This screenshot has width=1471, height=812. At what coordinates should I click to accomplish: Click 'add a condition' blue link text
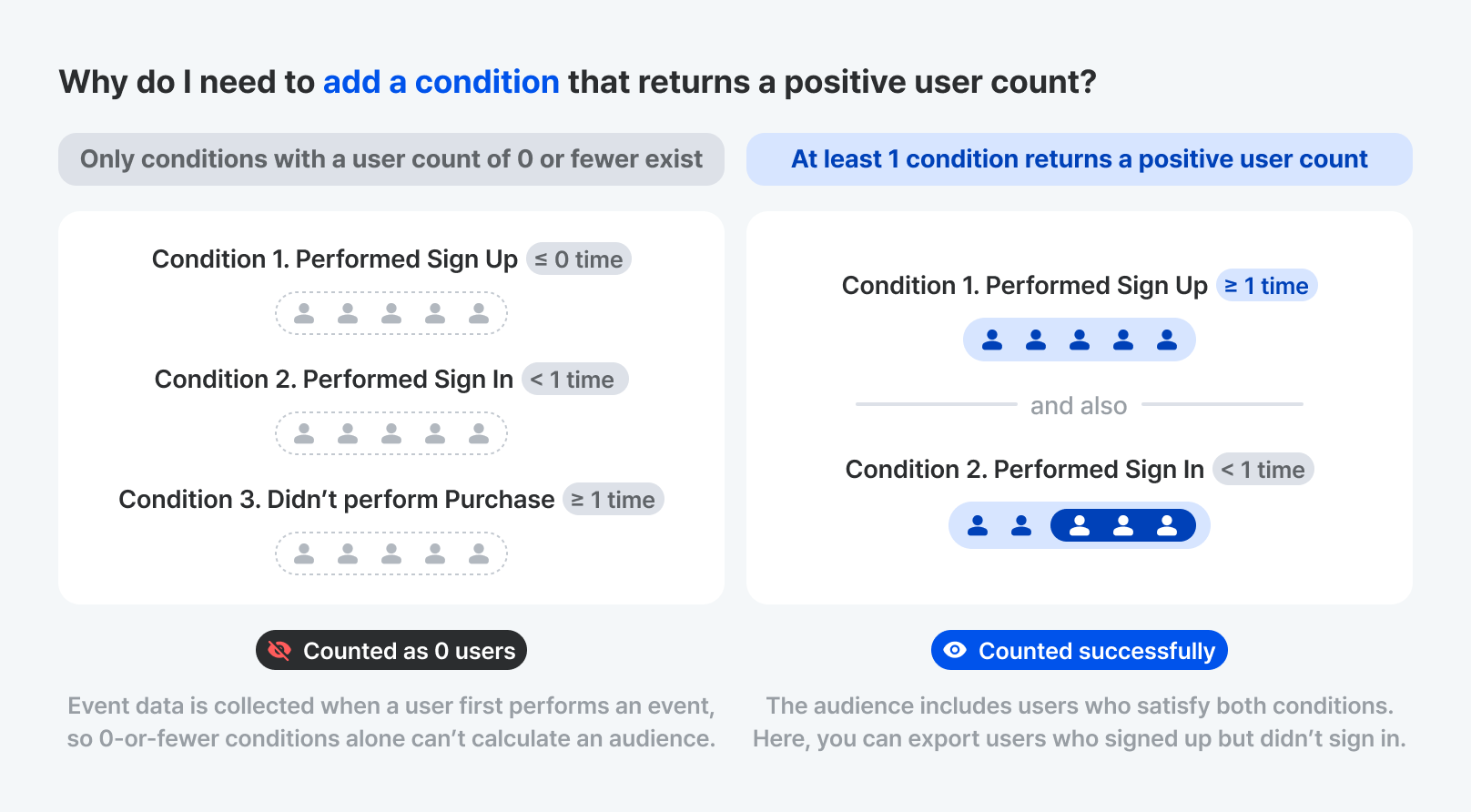(x=441, y=82)
